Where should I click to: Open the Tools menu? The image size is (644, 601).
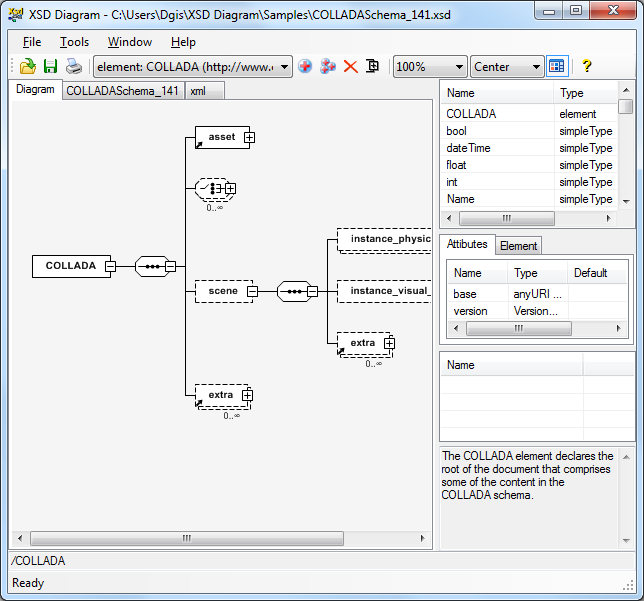74,42
